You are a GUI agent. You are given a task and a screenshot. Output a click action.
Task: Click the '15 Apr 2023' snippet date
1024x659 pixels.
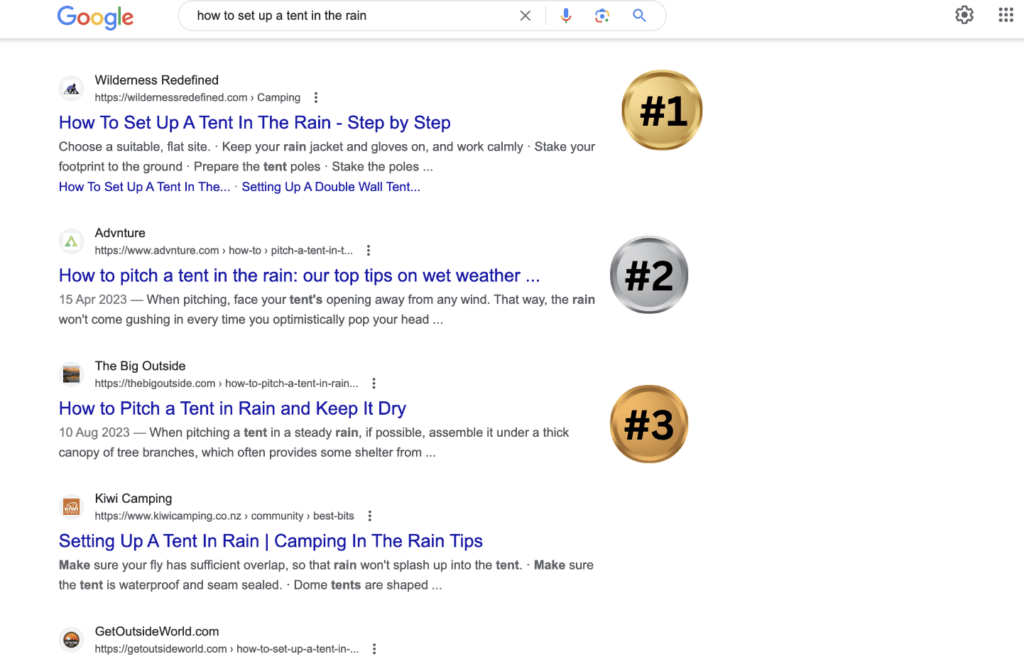point(93,300)
